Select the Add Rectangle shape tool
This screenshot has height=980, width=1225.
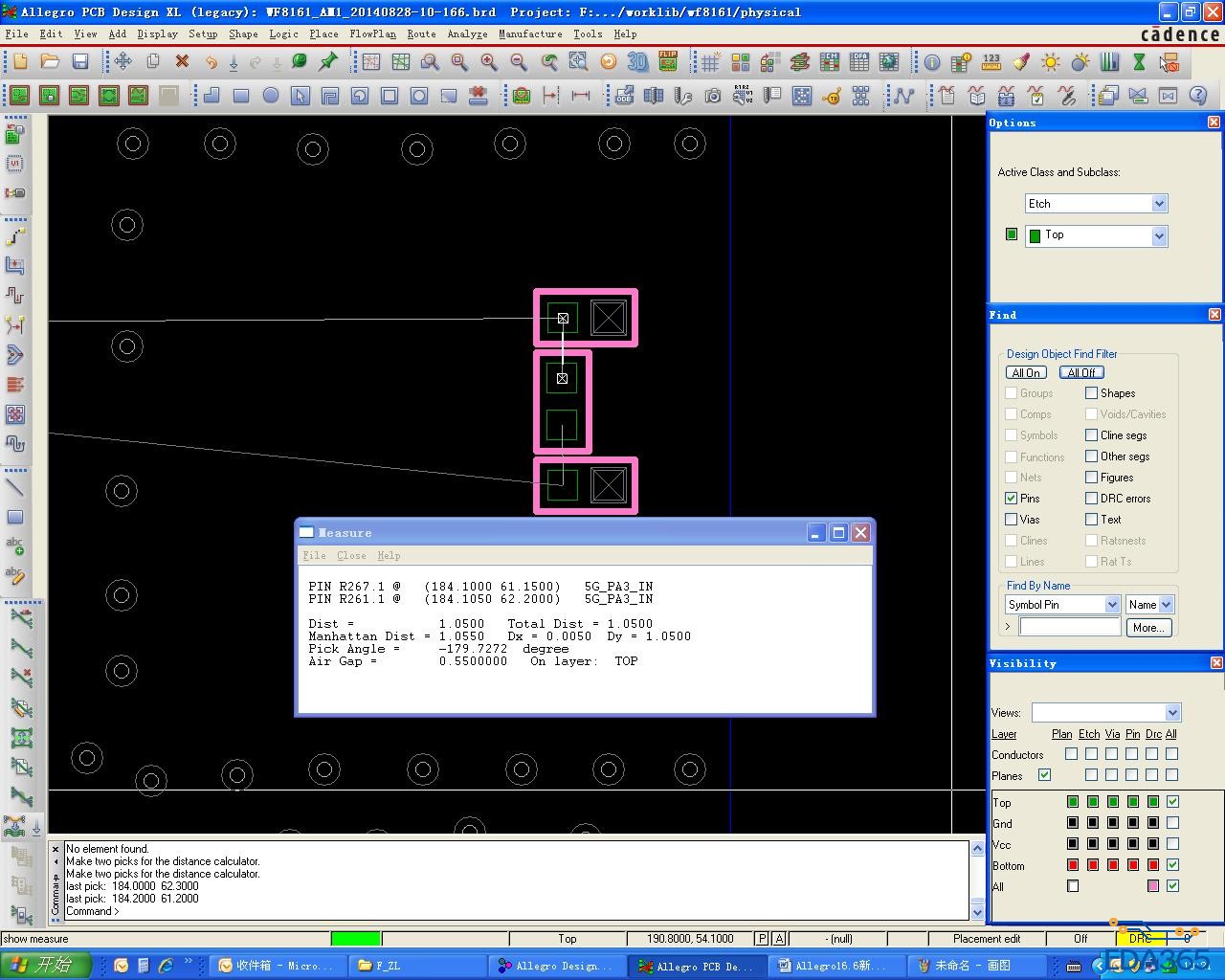click(241, 96)
